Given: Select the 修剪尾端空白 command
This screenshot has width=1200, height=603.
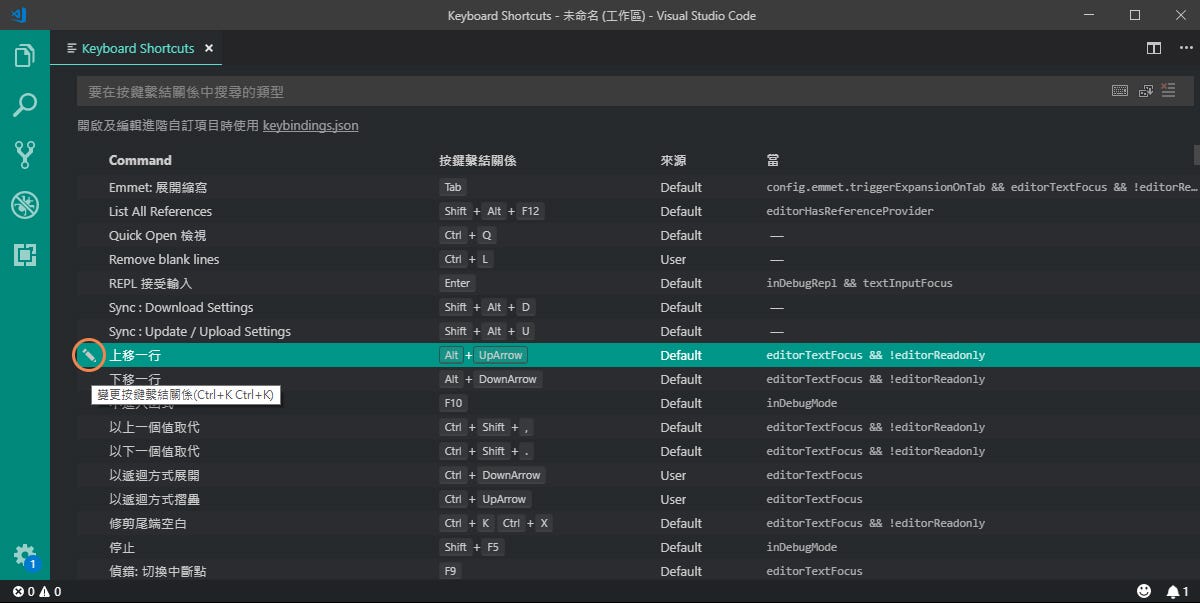Looking at the screenshot, I should tap(148, 523).
